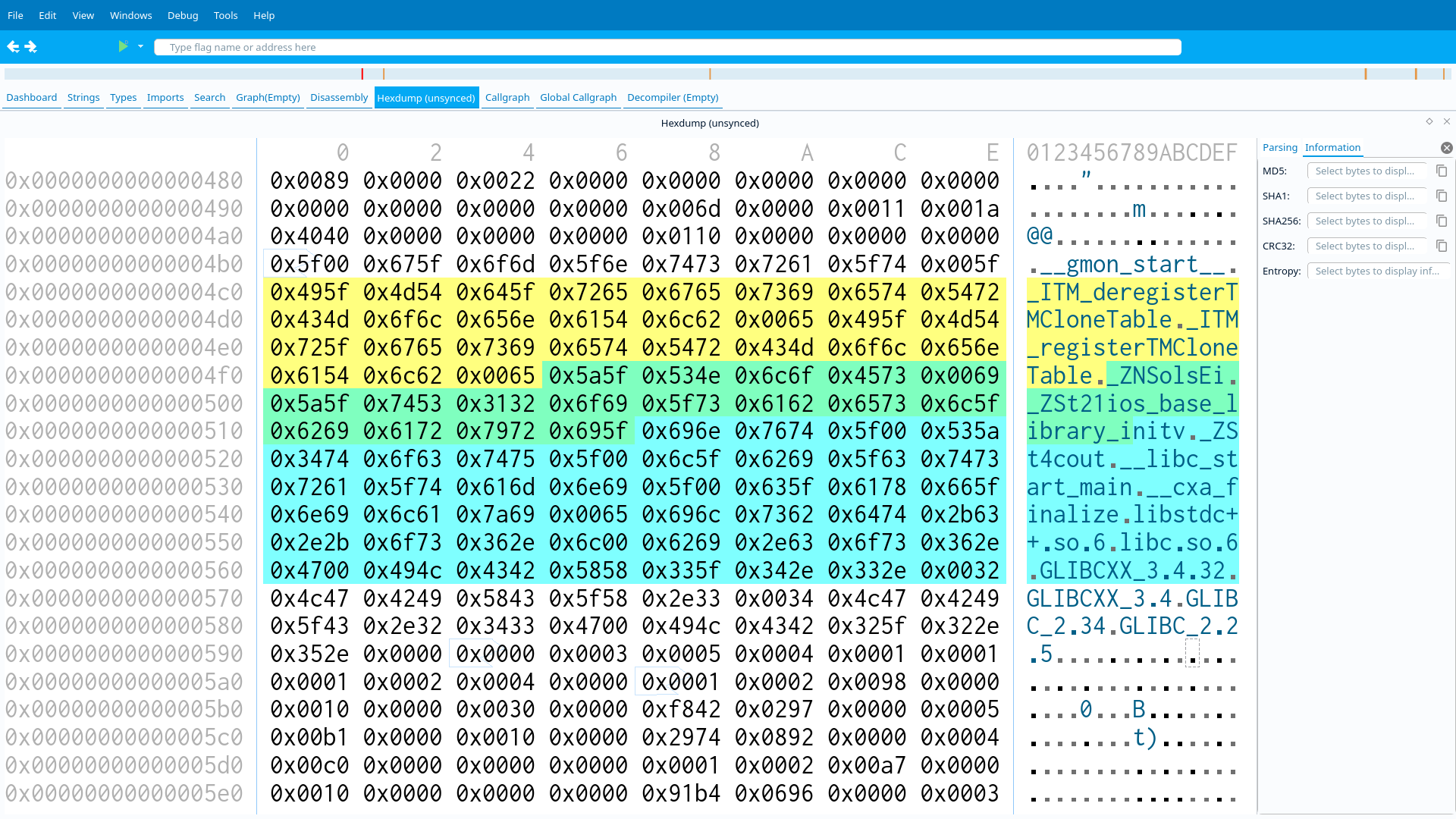Open the Debug menu
The image size is (1456, 819).
pyautogui.click(x=182, y=15)
